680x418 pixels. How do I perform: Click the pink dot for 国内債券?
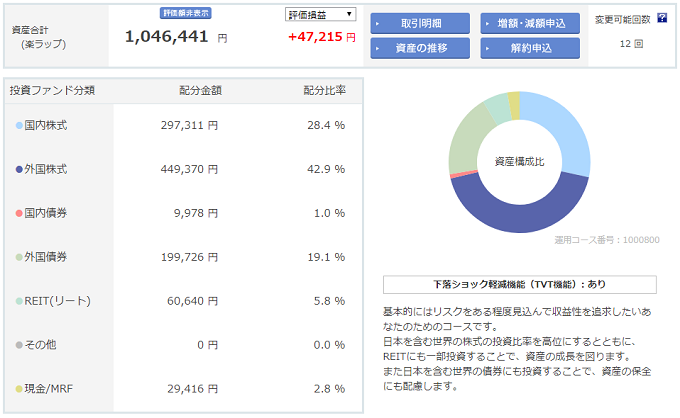pyautogui.click(x=19, y=213)
